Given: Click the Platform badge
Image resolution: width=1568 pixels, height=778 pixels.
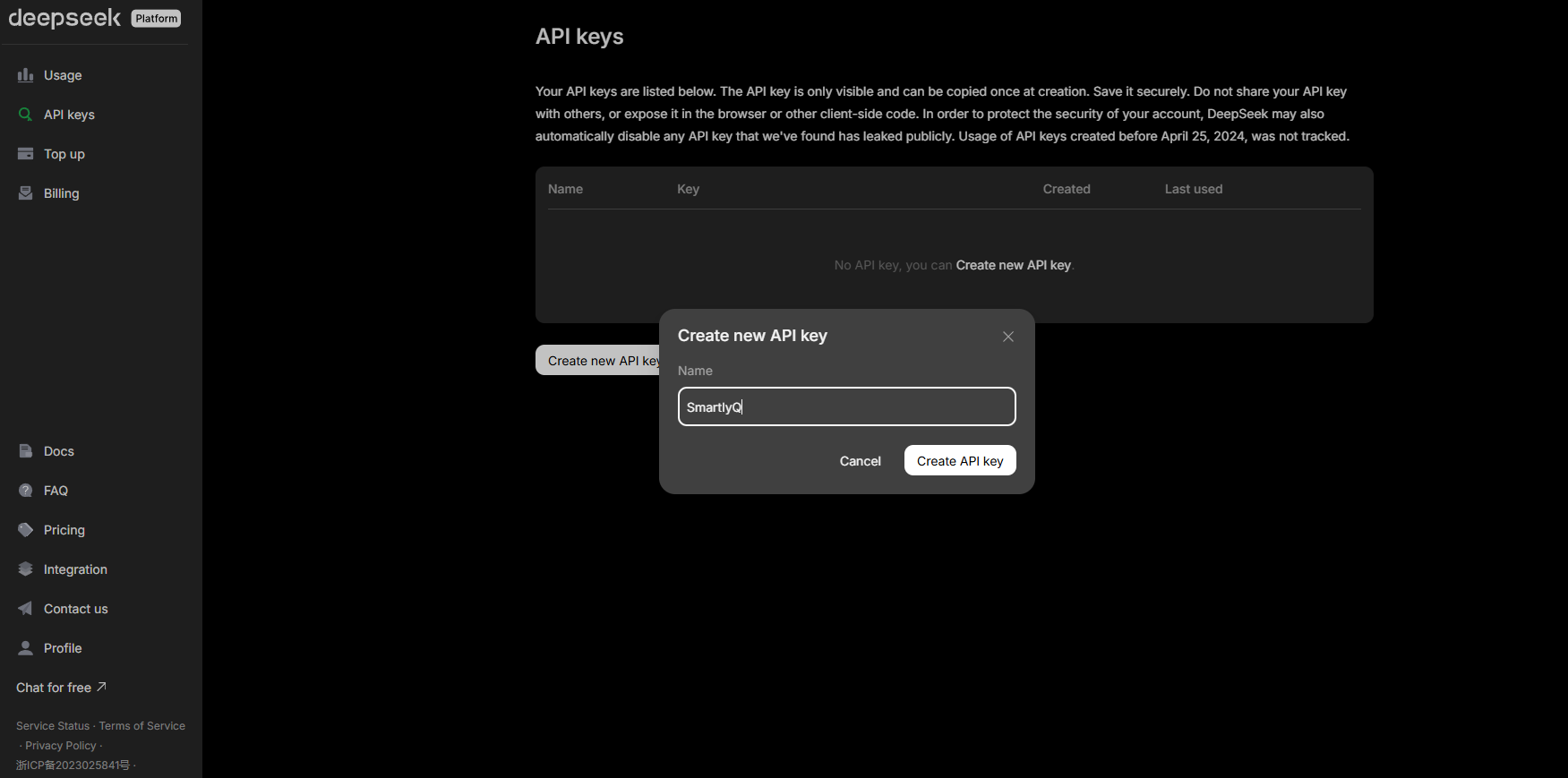Looking at the screenshot, I should [157, 18].
